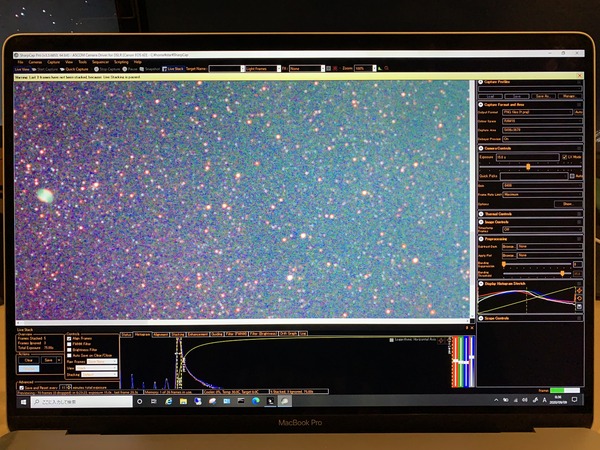This screenshot has width=600, height=450.
Task: Click the top histogram stretch auto icon
Action: coord(579,291)
